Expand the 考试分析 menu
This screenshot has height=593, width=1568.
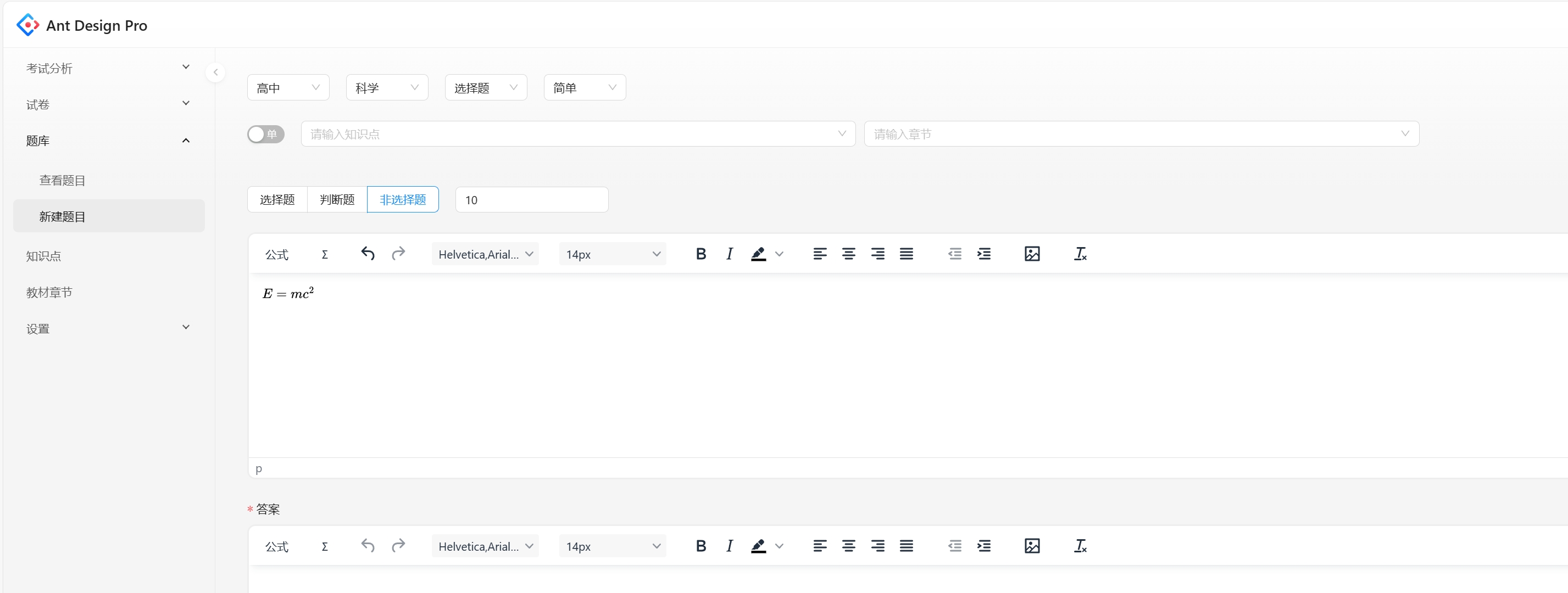pos(109,68)
